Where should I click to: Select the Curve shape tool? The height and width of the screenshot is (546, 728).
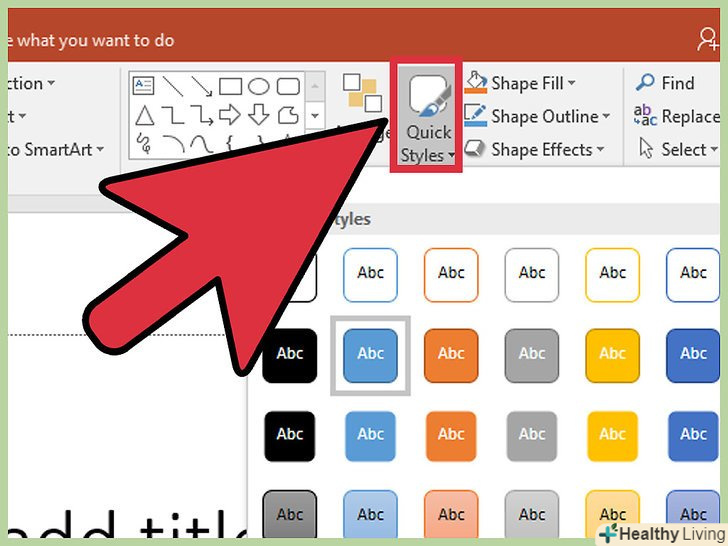[x=202, y=144]
